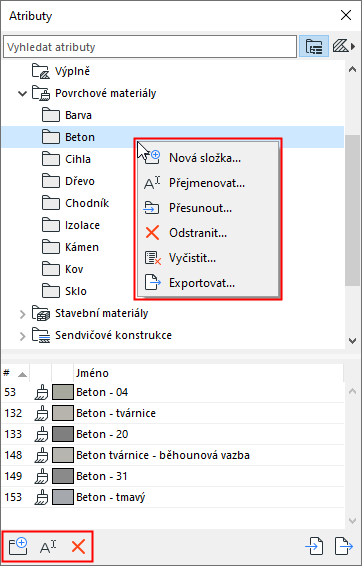
Task: Select the Výplně folder
Action: pos(61,71)
